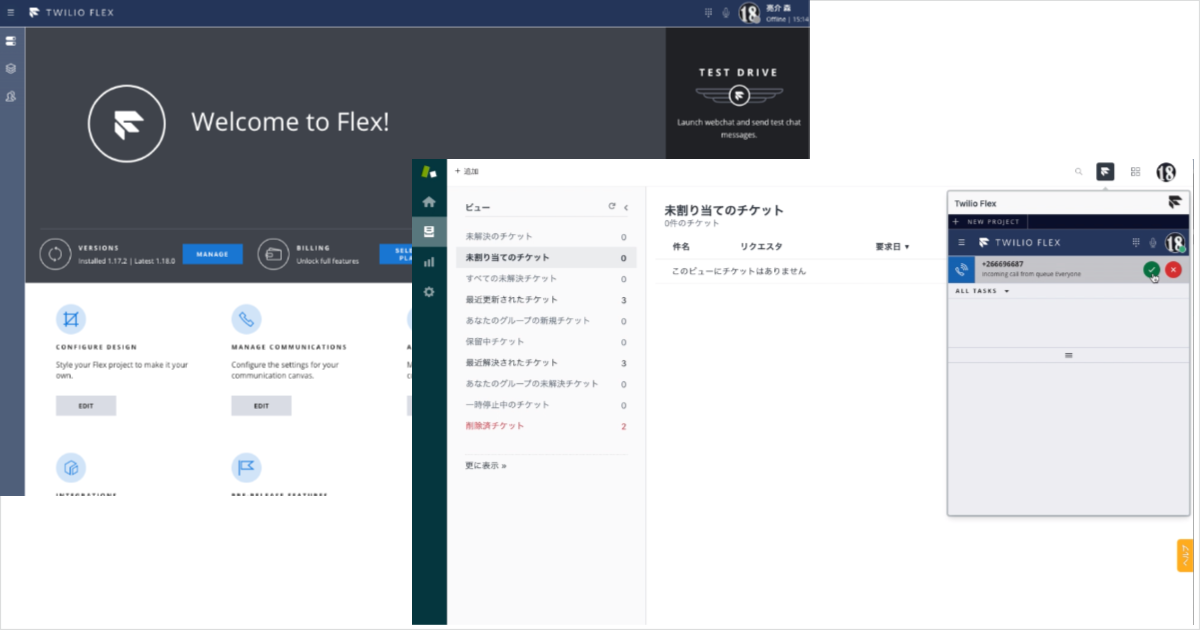Viewport: 1200px width, 630px height.
Task: Click Flex logo in popup title bar
Action: (x=1175, y=202)
